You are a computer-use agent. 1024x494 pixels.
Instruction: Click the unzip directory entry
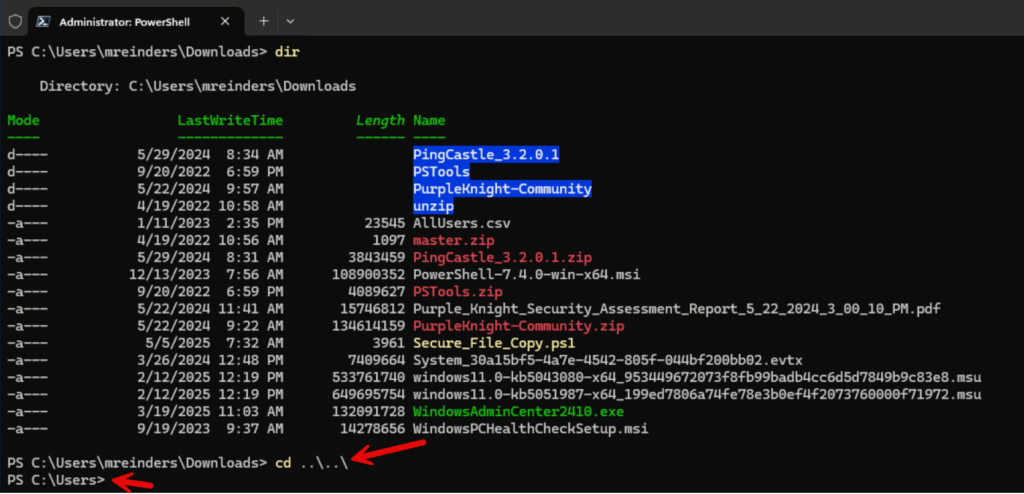click(433, 206)
